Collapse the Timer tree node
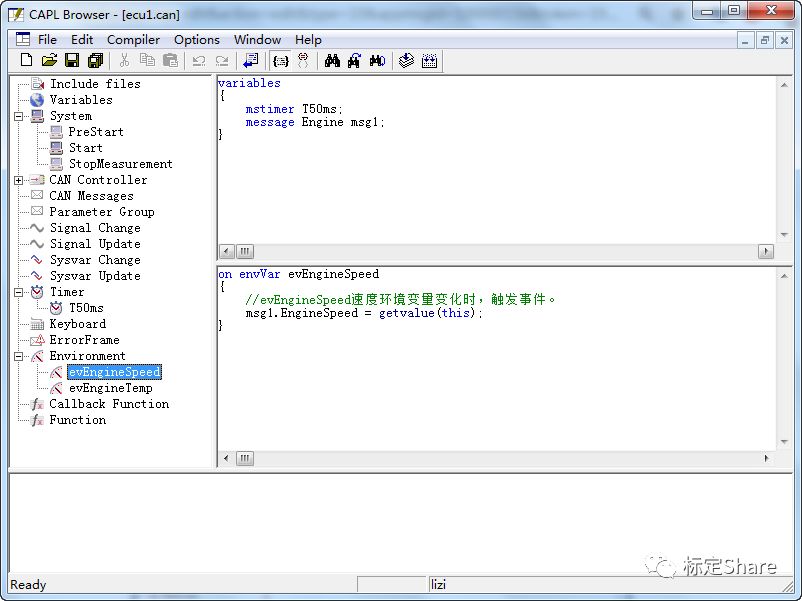The height and width of the screenshot is (601, 802). click(x=18, y=292)
